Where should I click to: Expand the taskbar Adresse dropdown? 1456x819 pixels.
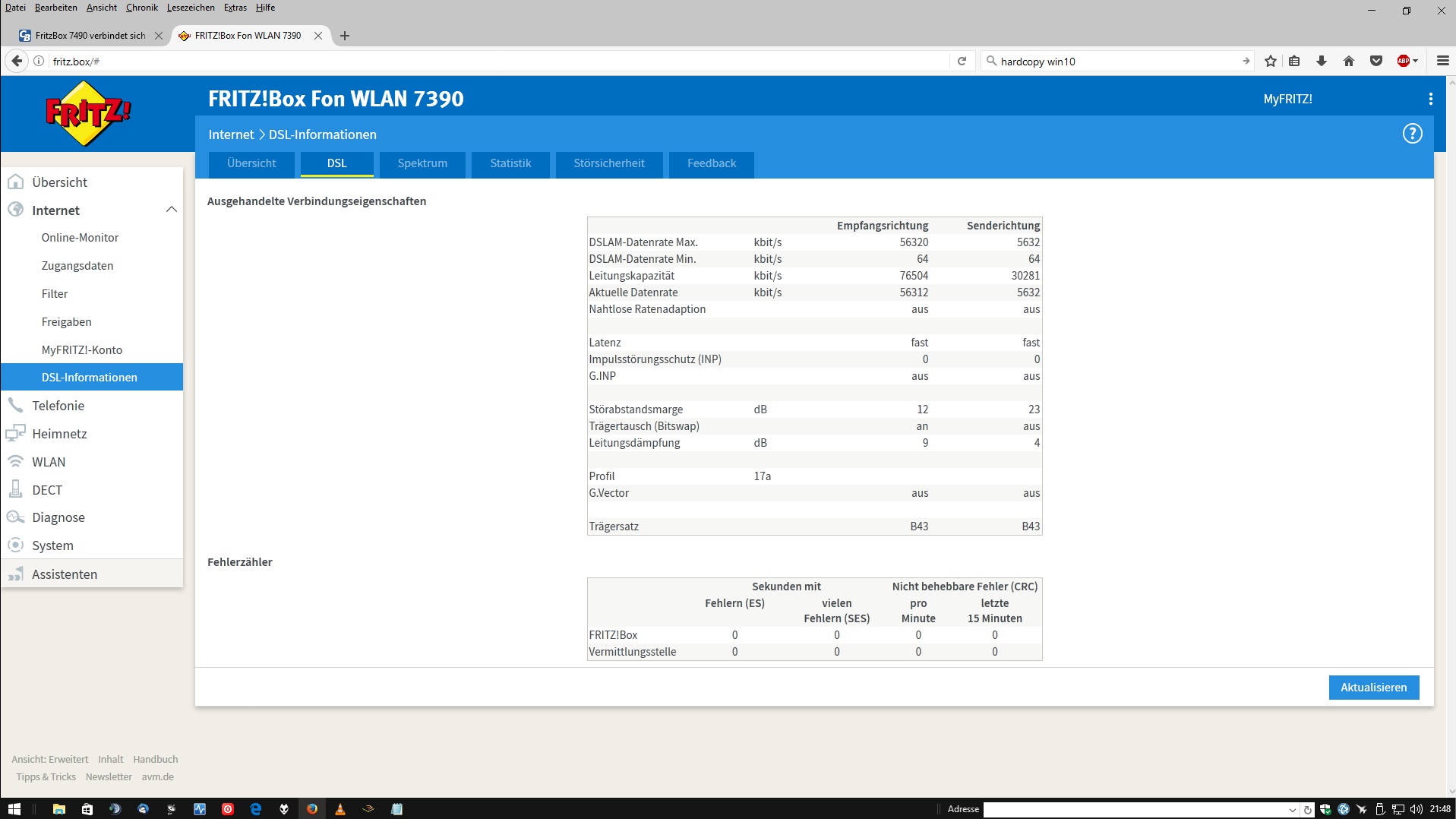[x=1292, y=810]
